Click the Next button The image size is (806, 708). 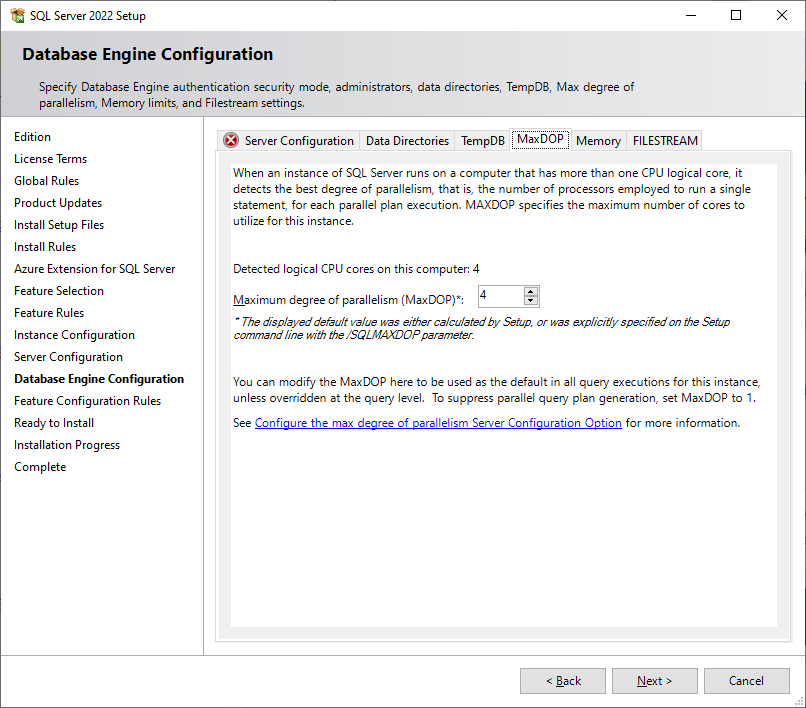(655, 681)
